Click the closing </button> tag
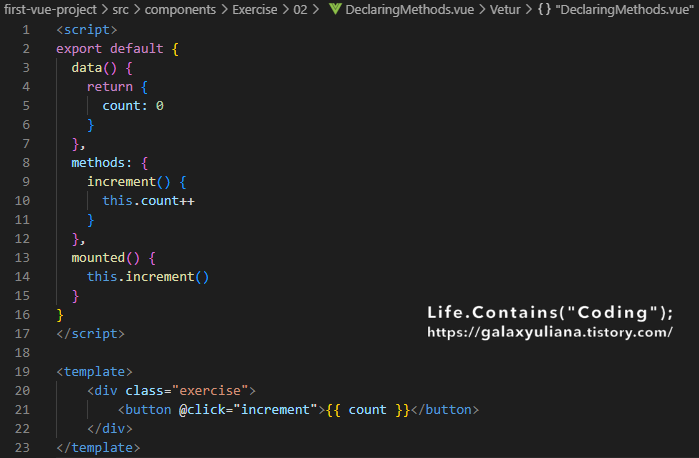This screenshot has height=458, width=699. [445, 410]
